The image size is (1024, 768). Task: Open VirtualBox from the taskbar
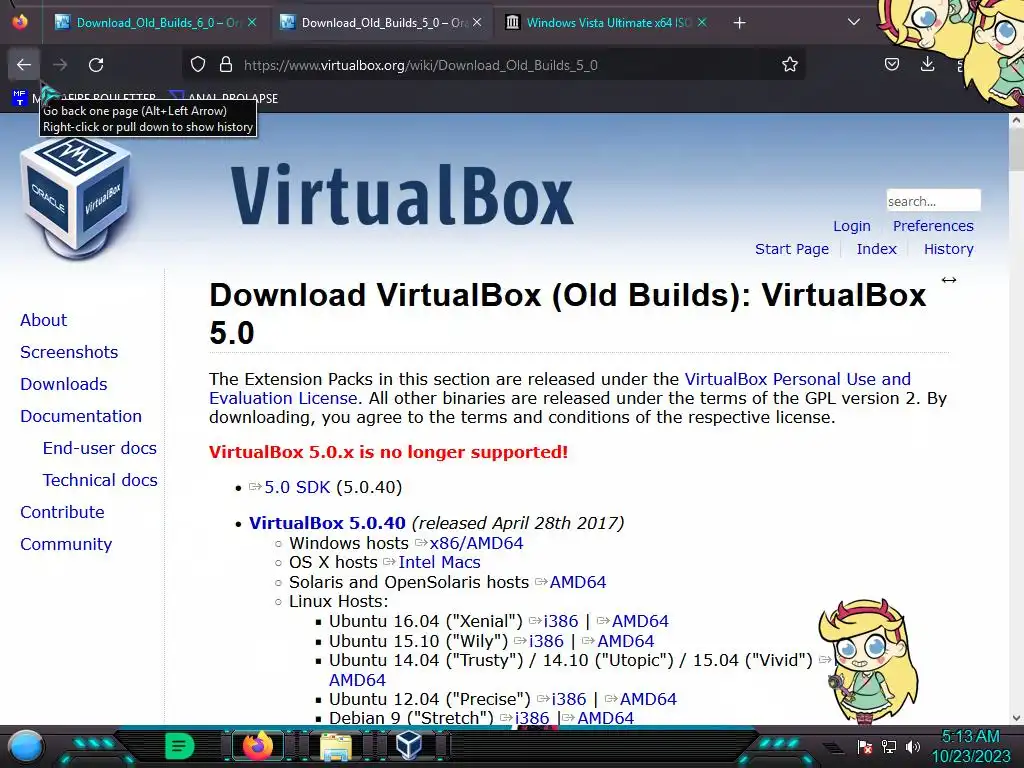click(409, 746)
